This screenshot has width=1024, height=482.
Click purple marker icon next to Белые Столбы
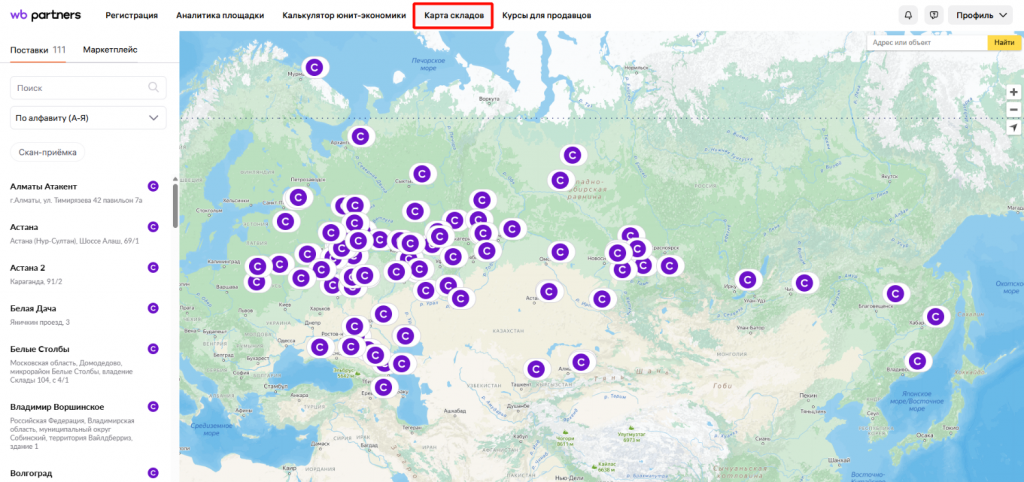tap(153, 348)
